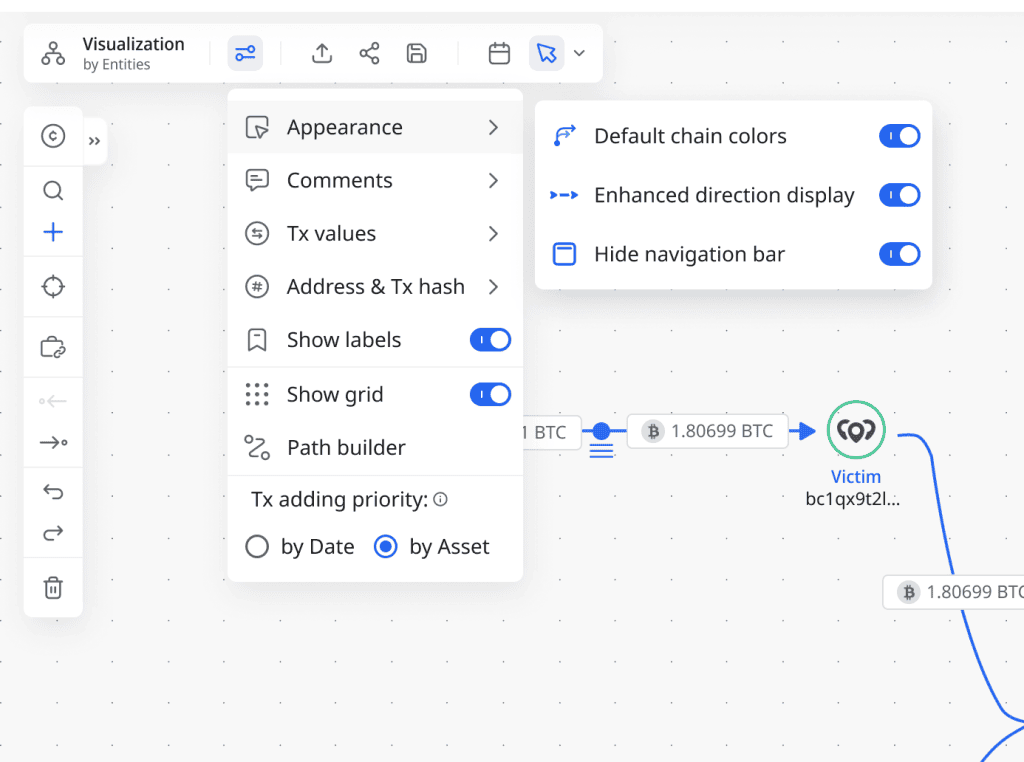The height and width of the screenshot is (762, 1024).
Task: Click the crosshair center-target icon
Action: click(x=53, y=287)
